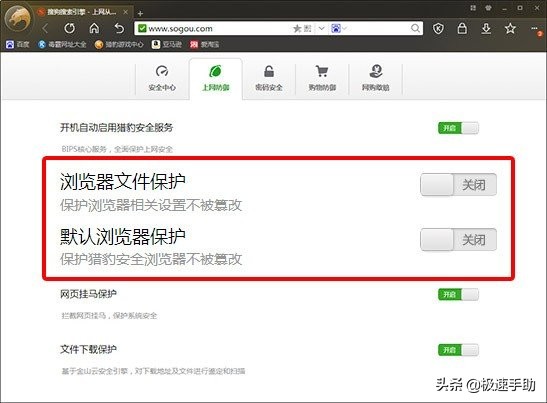Open the 毒霸网址大全 bookmark
547x403 pixels.
[x=62, y=44]
